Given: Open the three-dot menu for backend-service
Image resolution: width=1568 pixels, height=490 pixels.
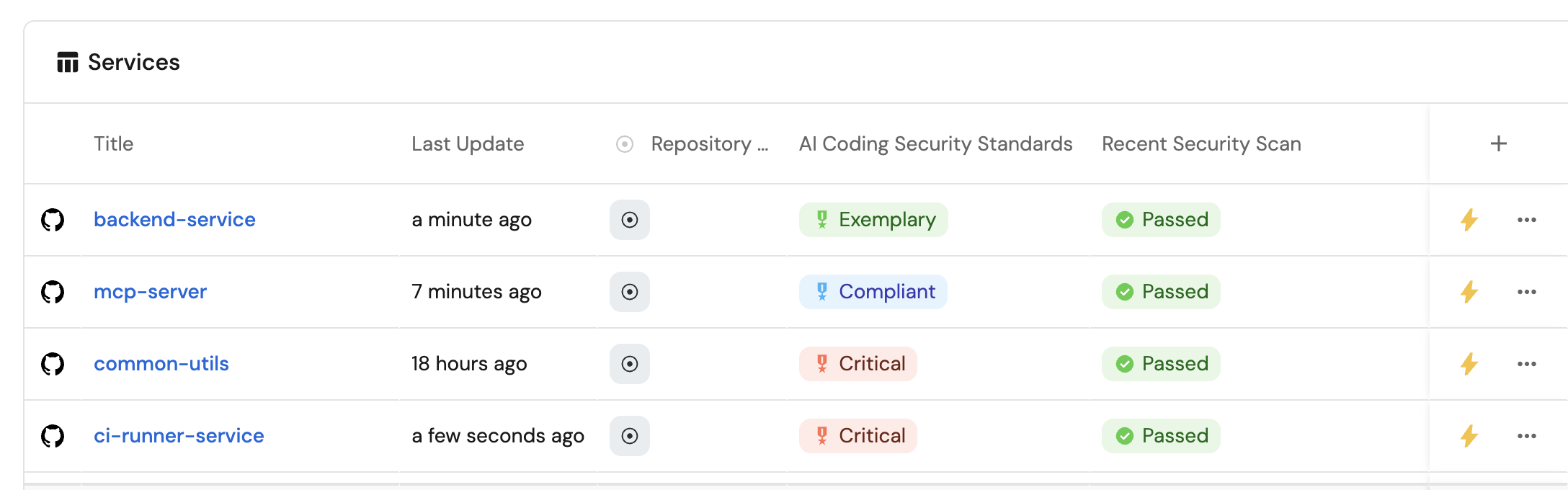Looking at the screenshot, I should coord(1526,220).
